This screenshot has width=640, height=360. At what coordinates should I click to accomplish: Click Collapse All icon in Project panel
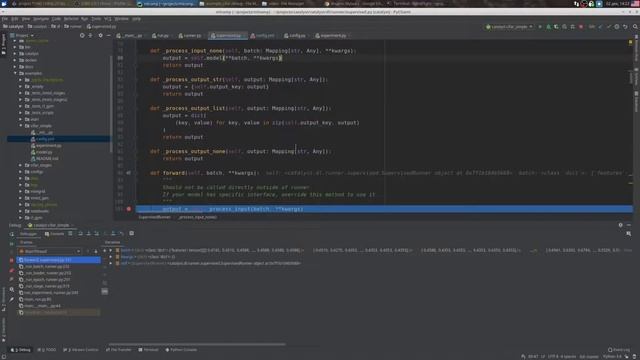click(x=90, y=36)
